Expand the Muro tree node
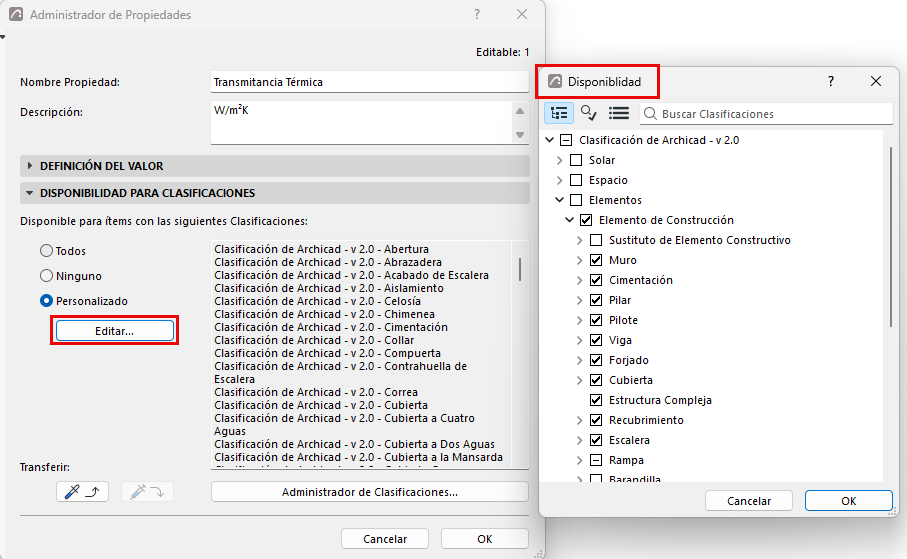The height and width of the screenshot is (559, 907). coord(580,260)
